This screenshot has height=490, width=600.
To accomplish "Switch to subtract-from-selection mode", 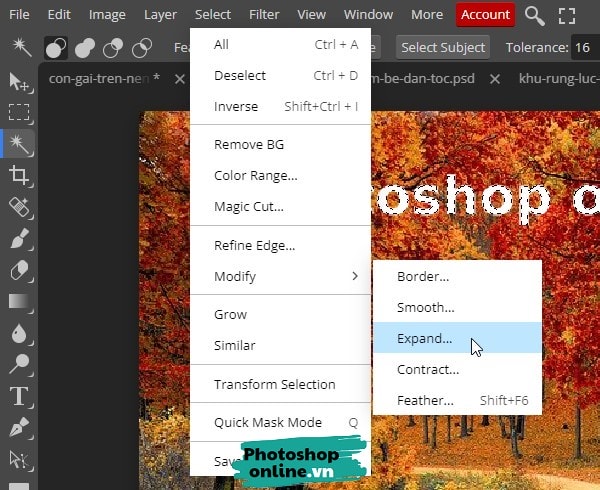I will click(113, 47).
